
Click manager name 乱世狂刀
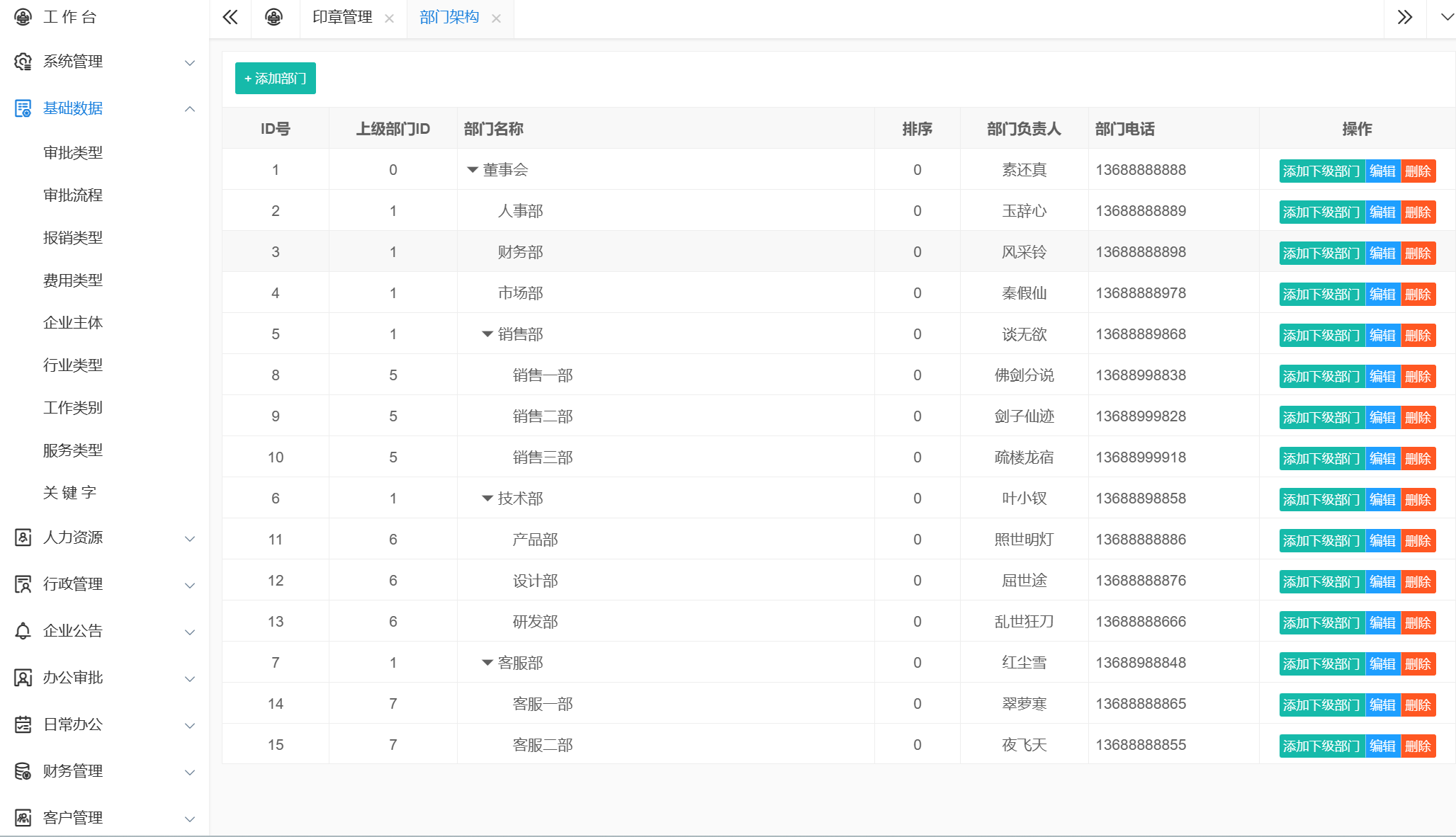tap(1025, 622)
